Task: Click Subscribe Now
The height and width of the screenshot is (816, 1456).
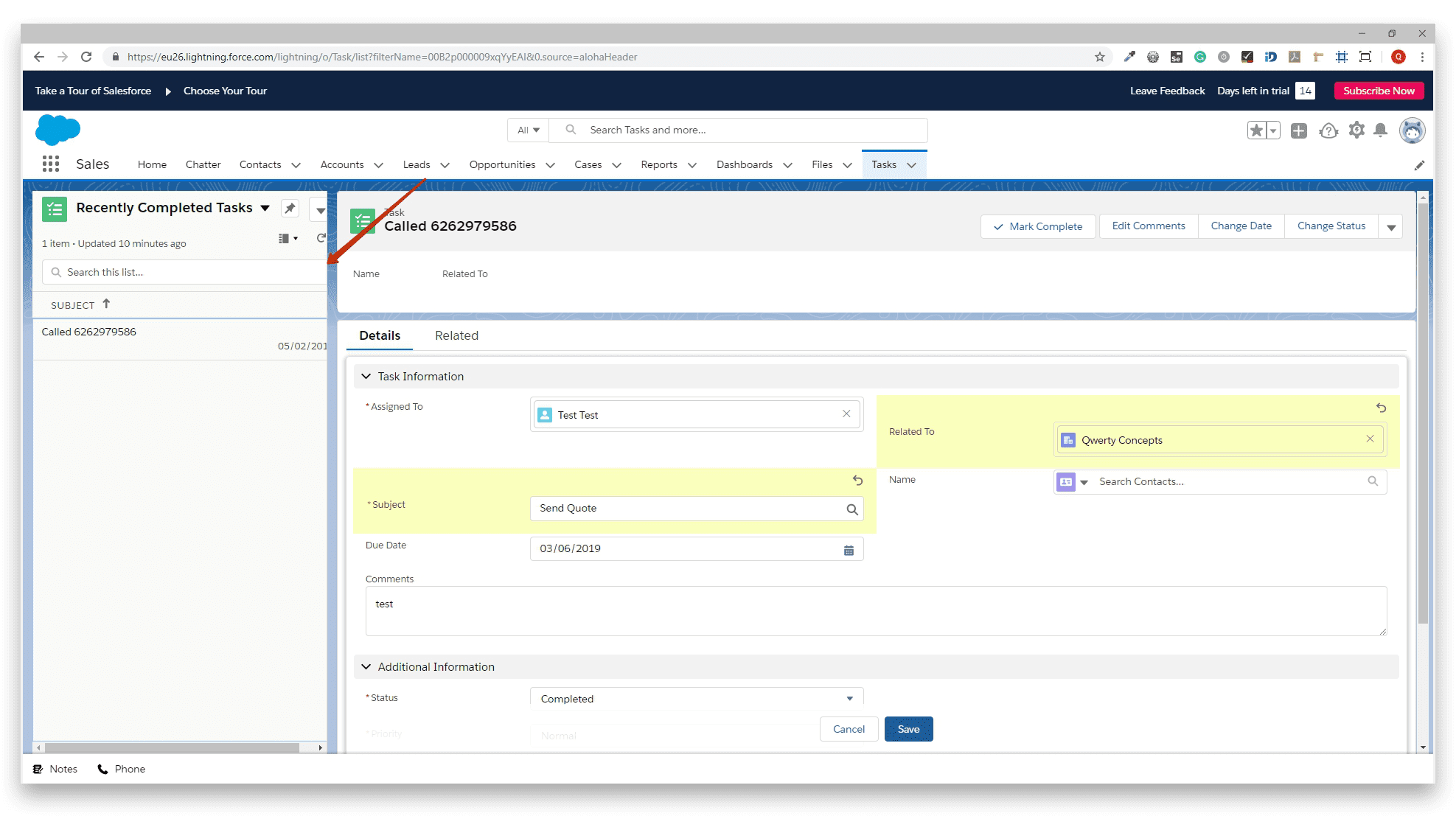Action: coord(1379,91)
